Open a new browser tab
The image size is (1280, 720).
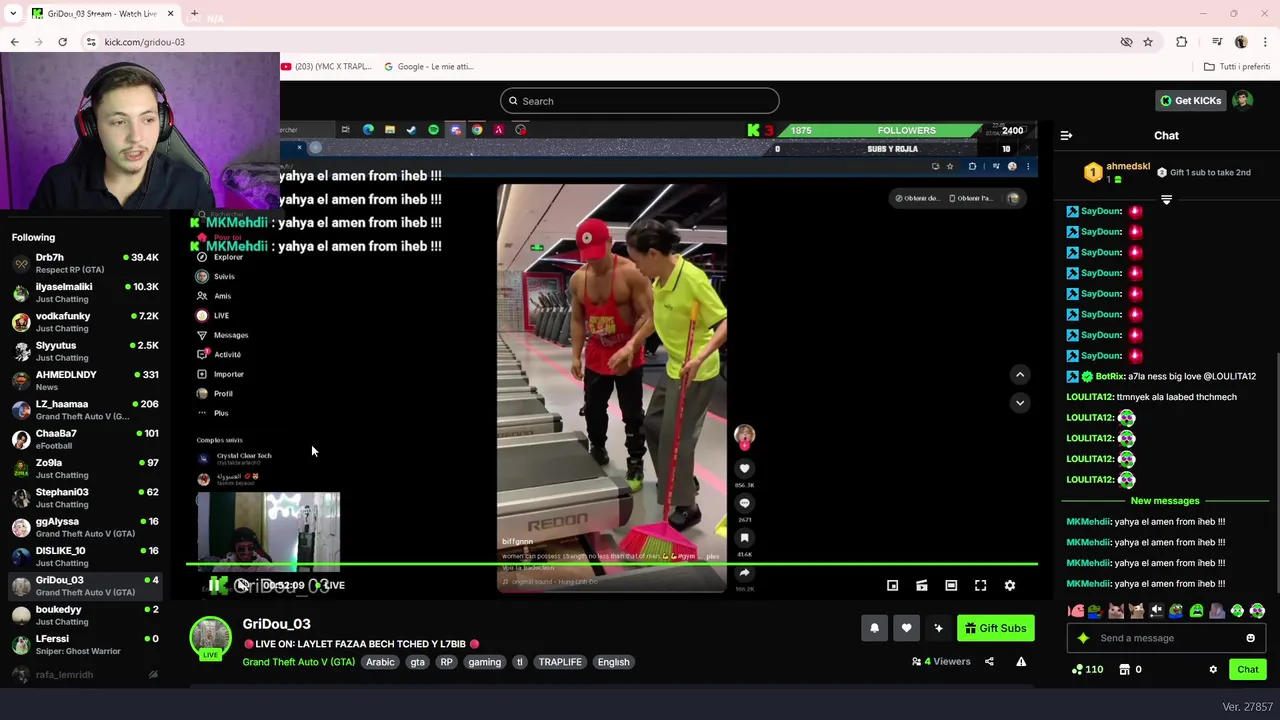(x=194, y=14)
